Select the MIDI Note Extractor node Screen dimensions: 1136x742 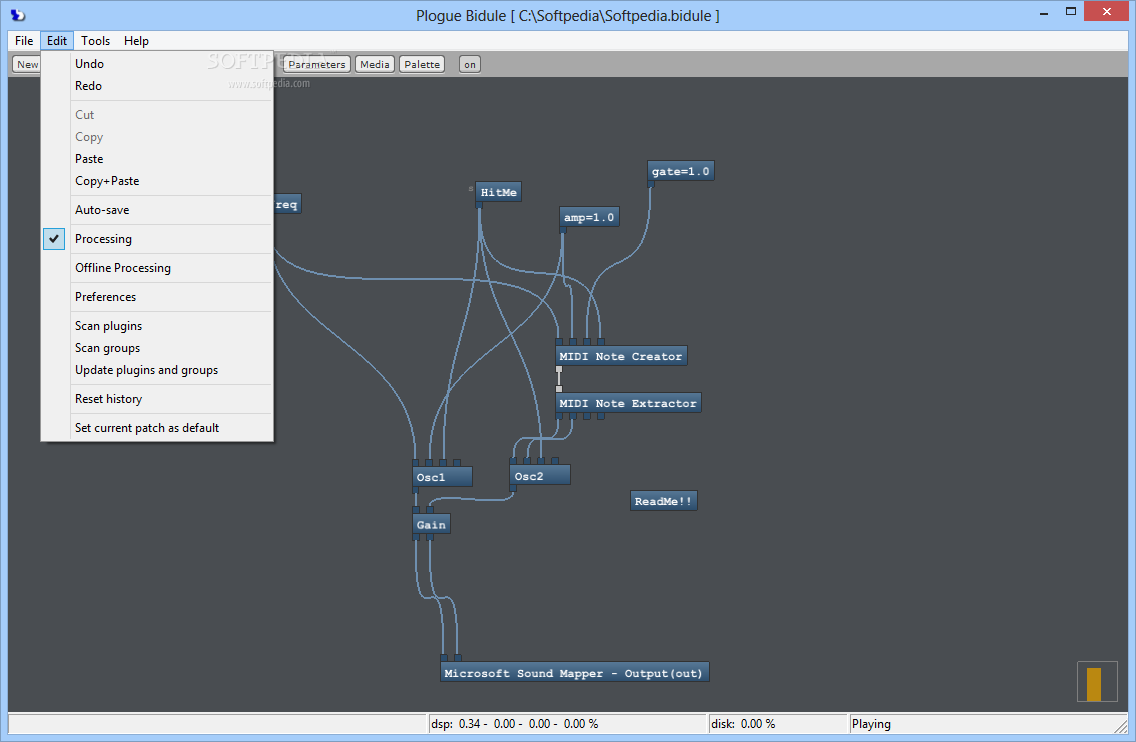pyautogui.click(x=627, y=403)
